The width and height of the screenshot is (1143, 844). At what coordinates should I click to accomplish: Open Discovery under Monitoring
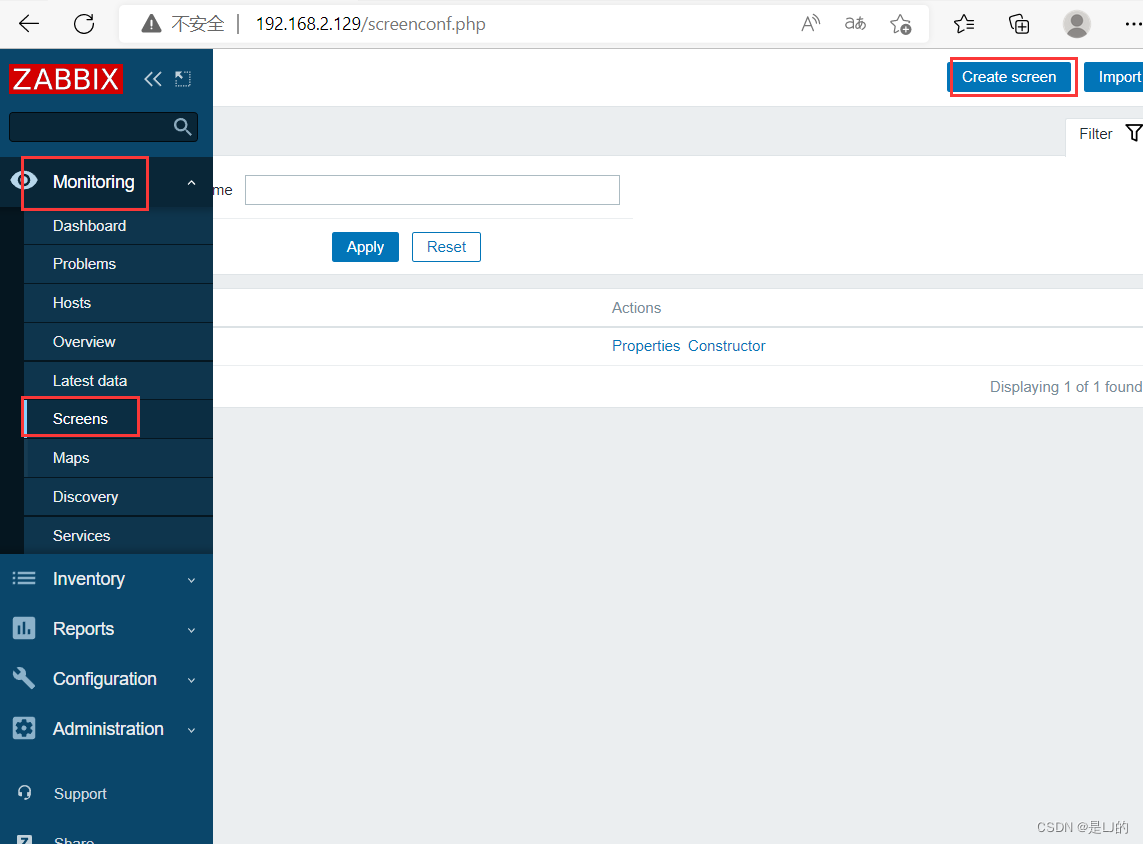coord(118,497)
